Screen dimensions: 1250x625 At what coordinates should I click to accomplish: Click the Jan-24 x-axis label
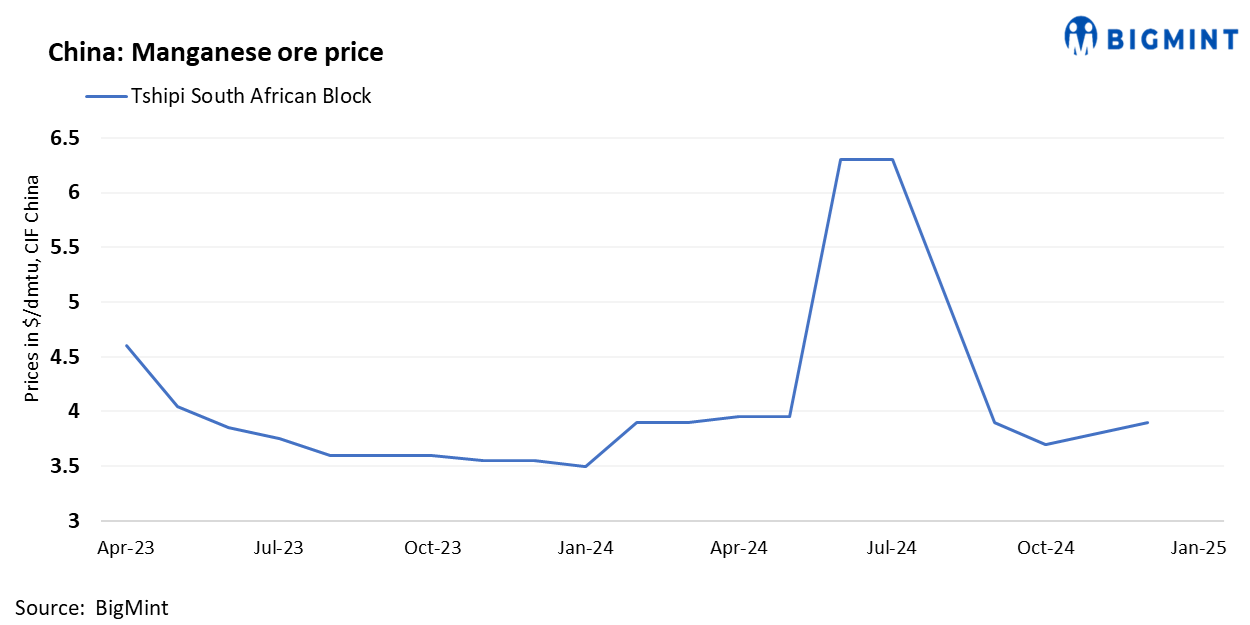(x=586, y=548)
